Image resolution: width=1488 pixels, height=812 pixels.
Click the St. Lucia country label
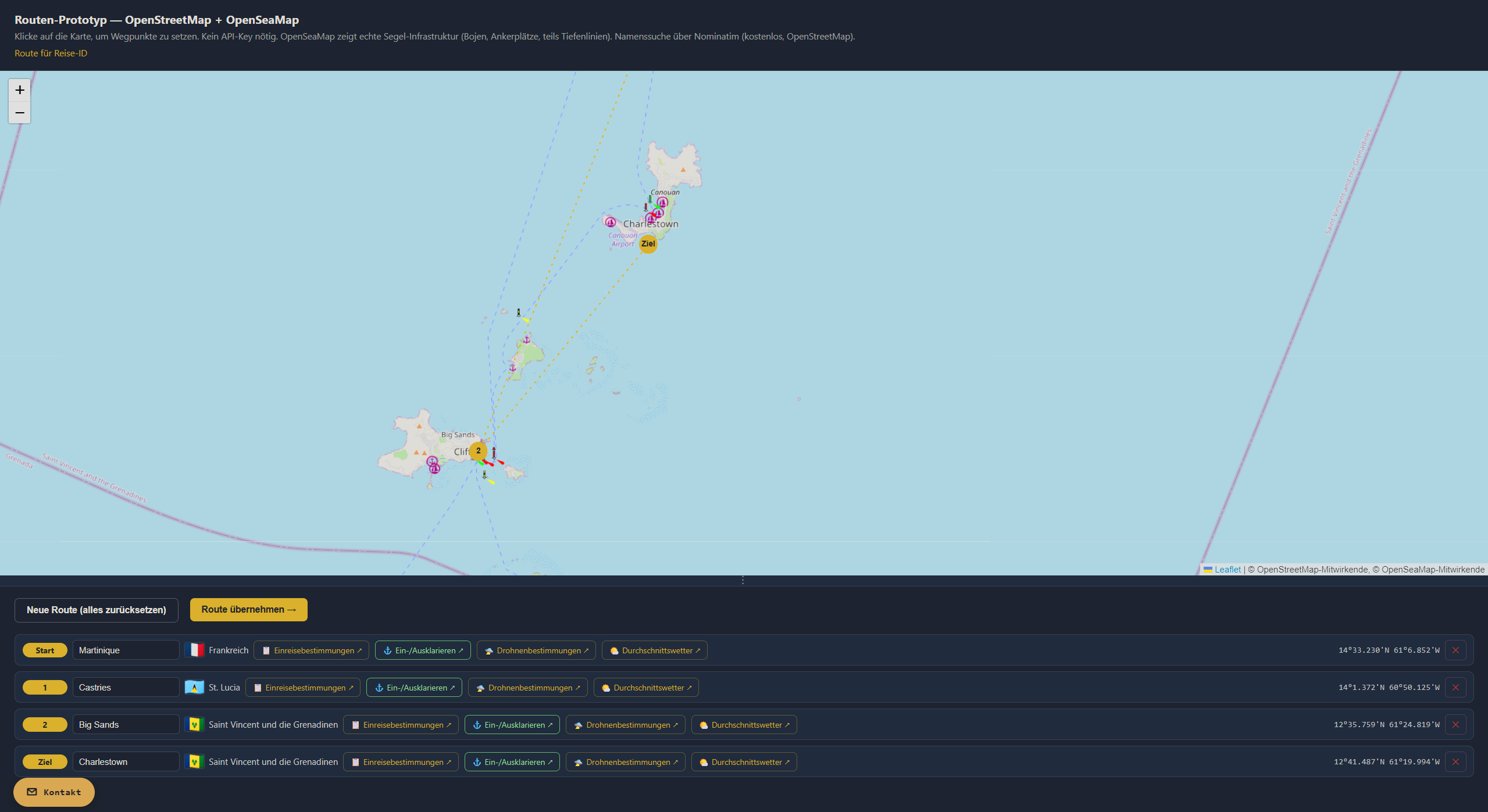(224, 687)
